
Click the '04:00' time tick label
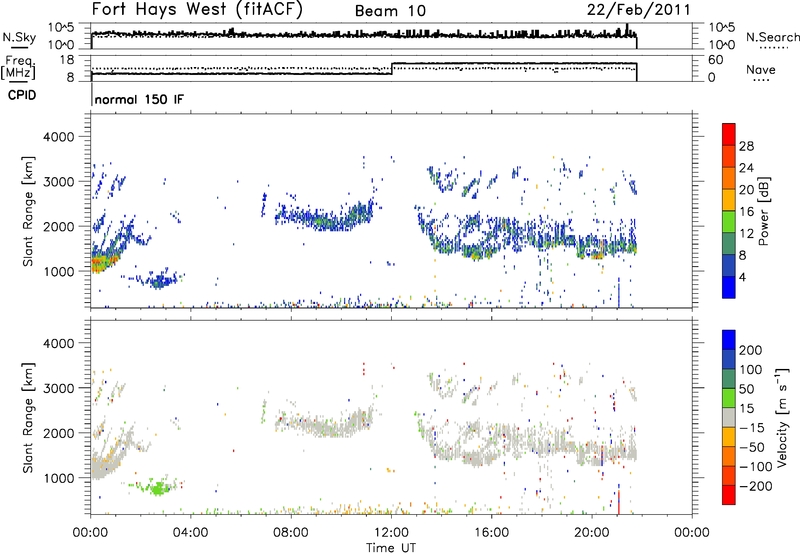tap(191, 533)
